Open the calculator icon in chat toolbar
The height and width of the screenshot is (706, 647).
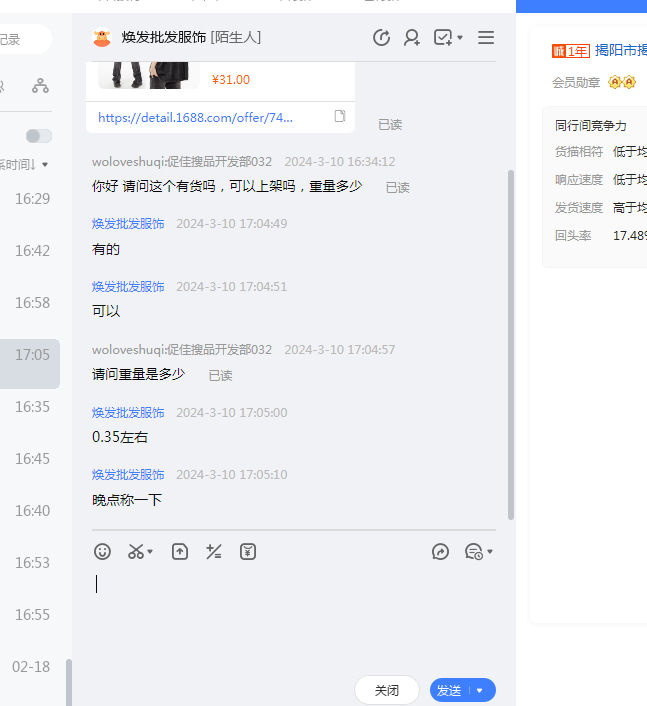213,551
